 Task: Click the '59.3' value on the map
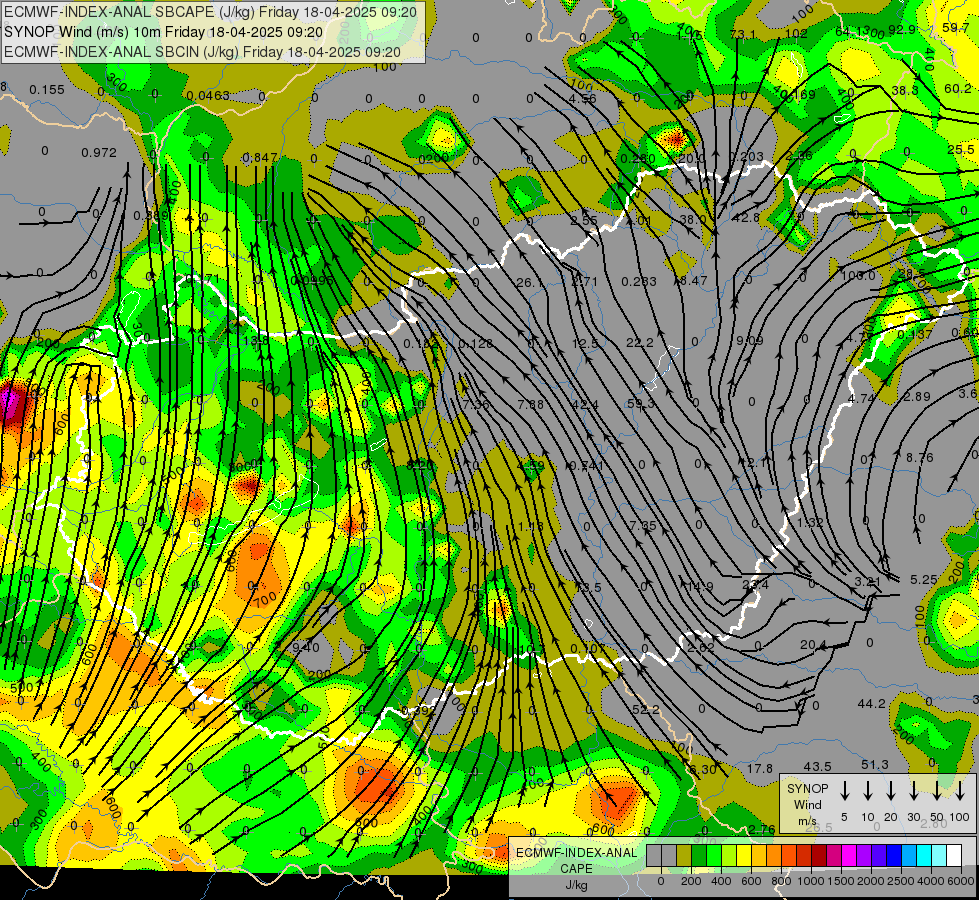(x=641, y=404)
